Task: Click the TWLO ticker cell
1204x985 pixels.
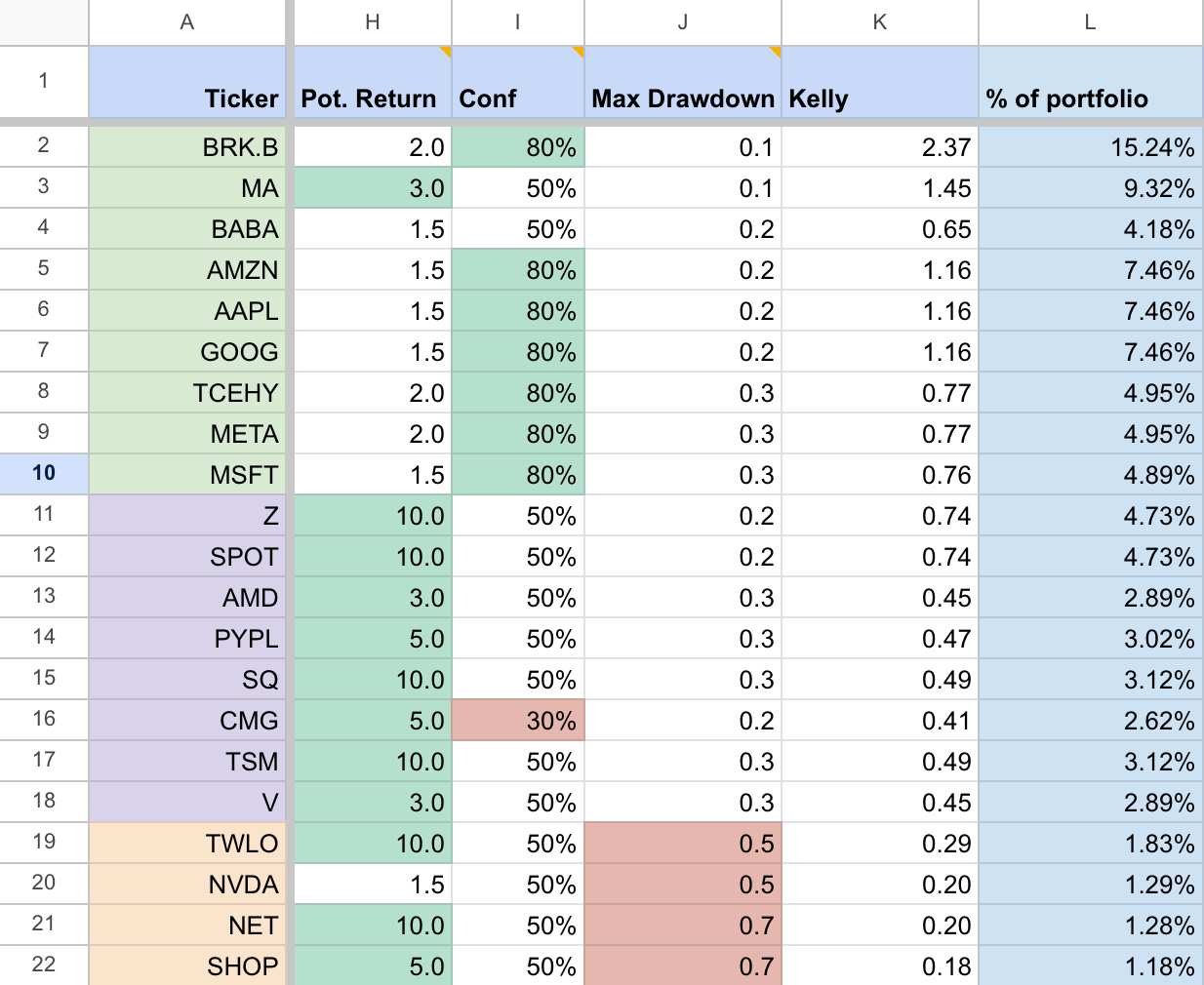Action: click(187, 844)
